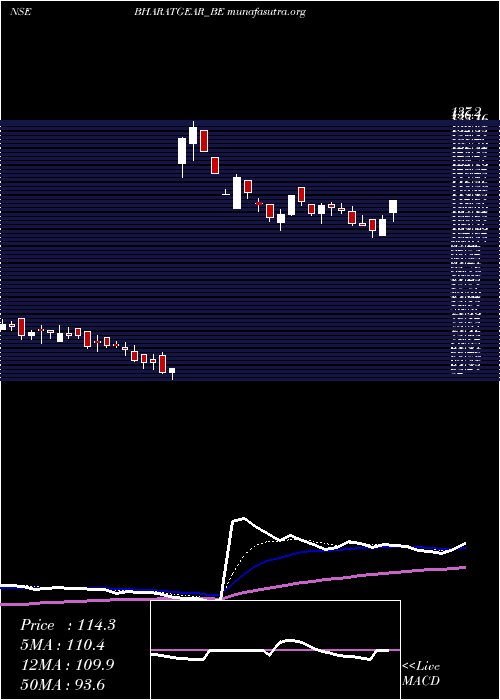
Task: Click the NSE exchange label
Action: click(x=21, y=12)
